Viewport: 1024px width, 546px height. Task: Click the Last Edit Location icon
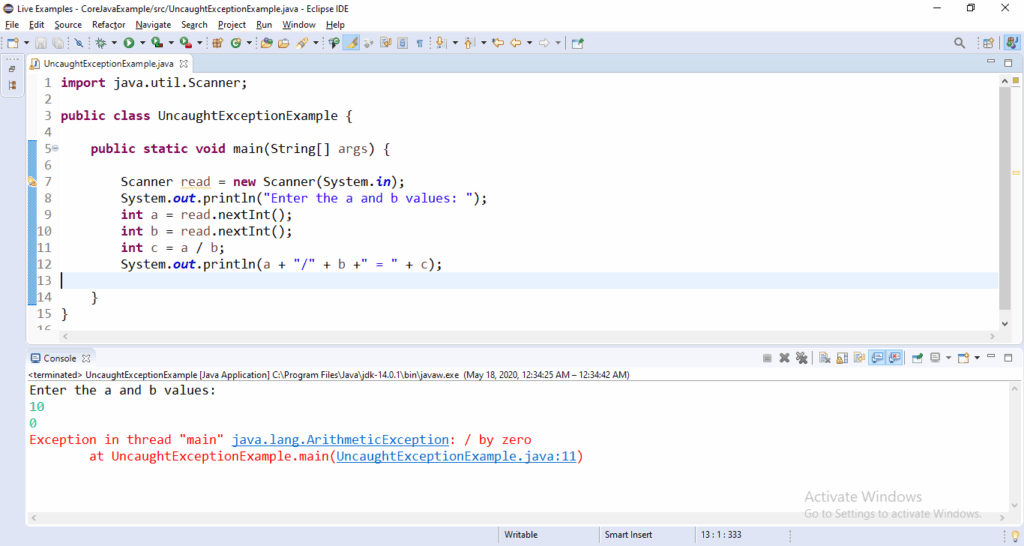coord(498,43)
